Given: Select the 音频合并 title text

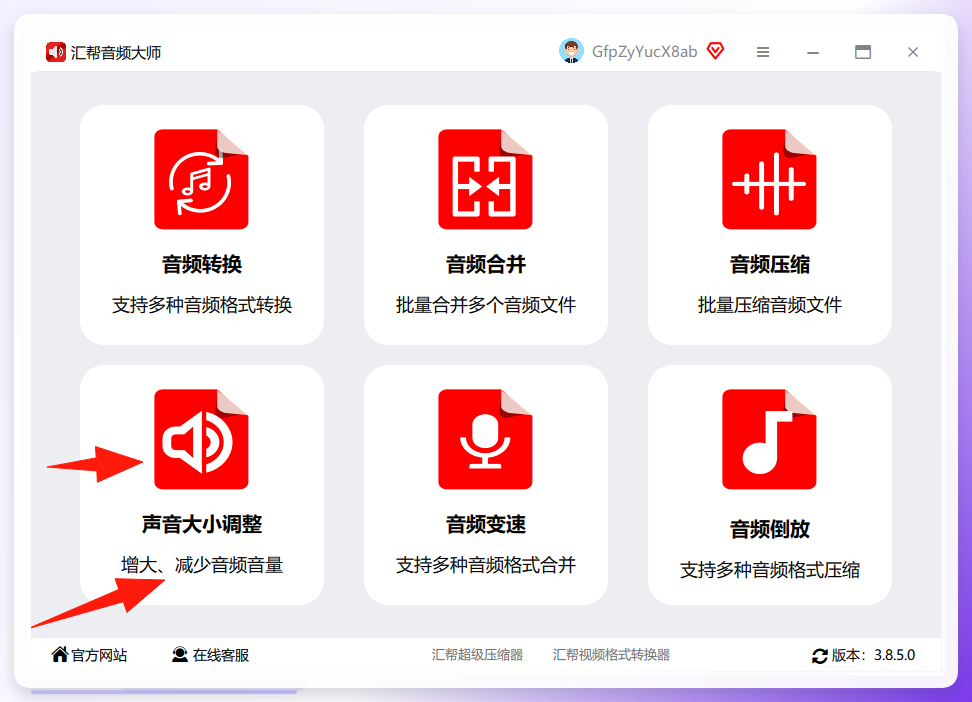Looking at the screenshot, I should pos(485,265).
